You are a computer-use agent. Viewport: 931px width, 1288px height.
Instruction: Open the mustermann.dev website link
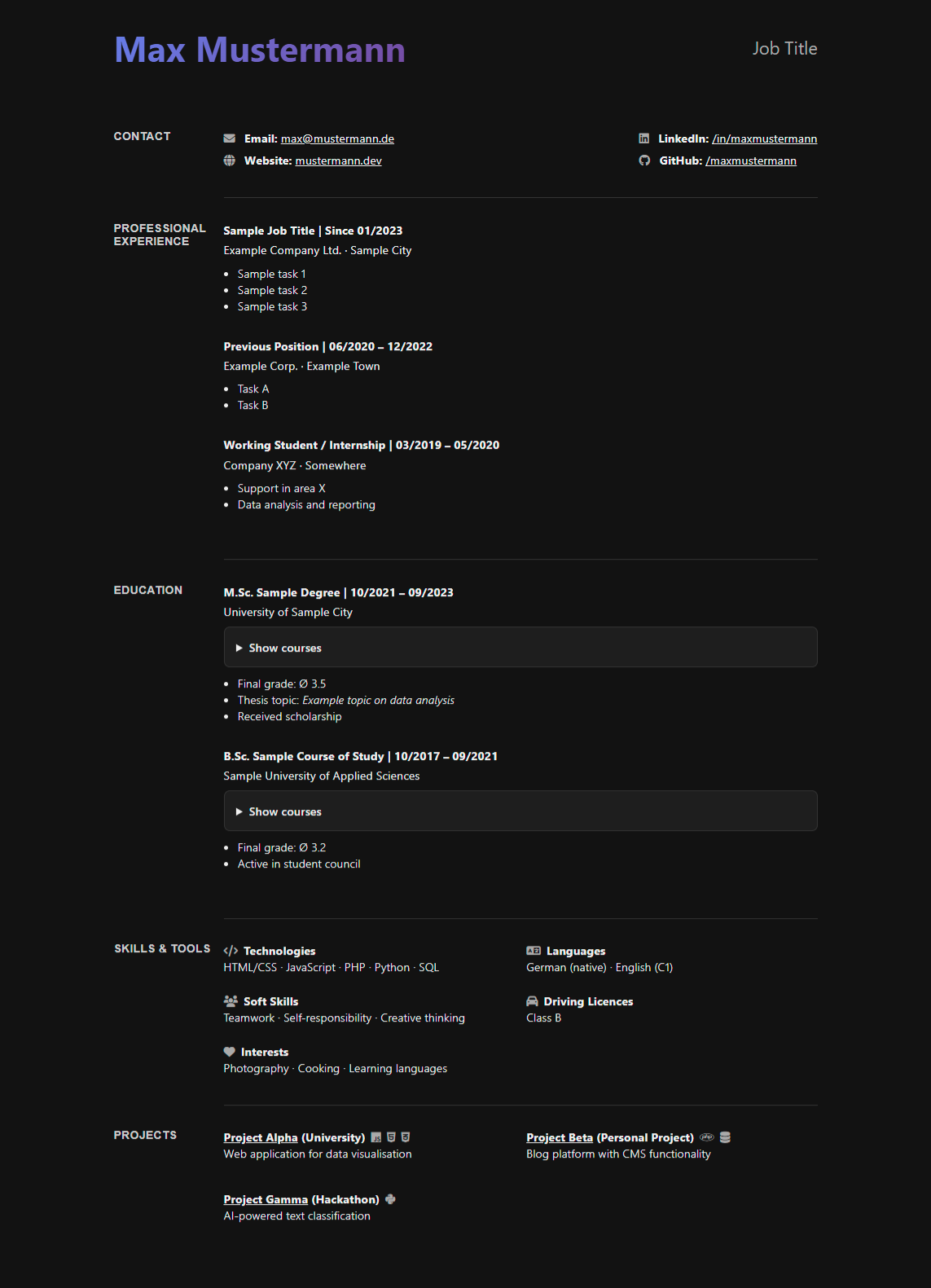pyautogui.click(x=338, y=160)
